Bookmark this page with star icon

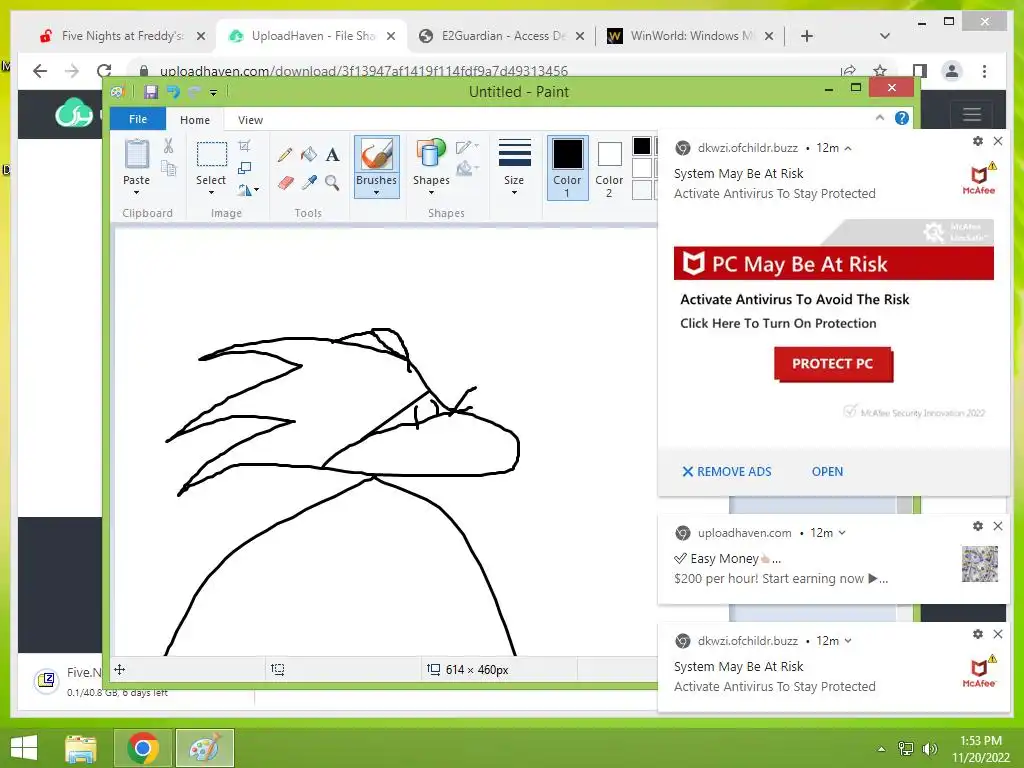click(x=880, y=71)
